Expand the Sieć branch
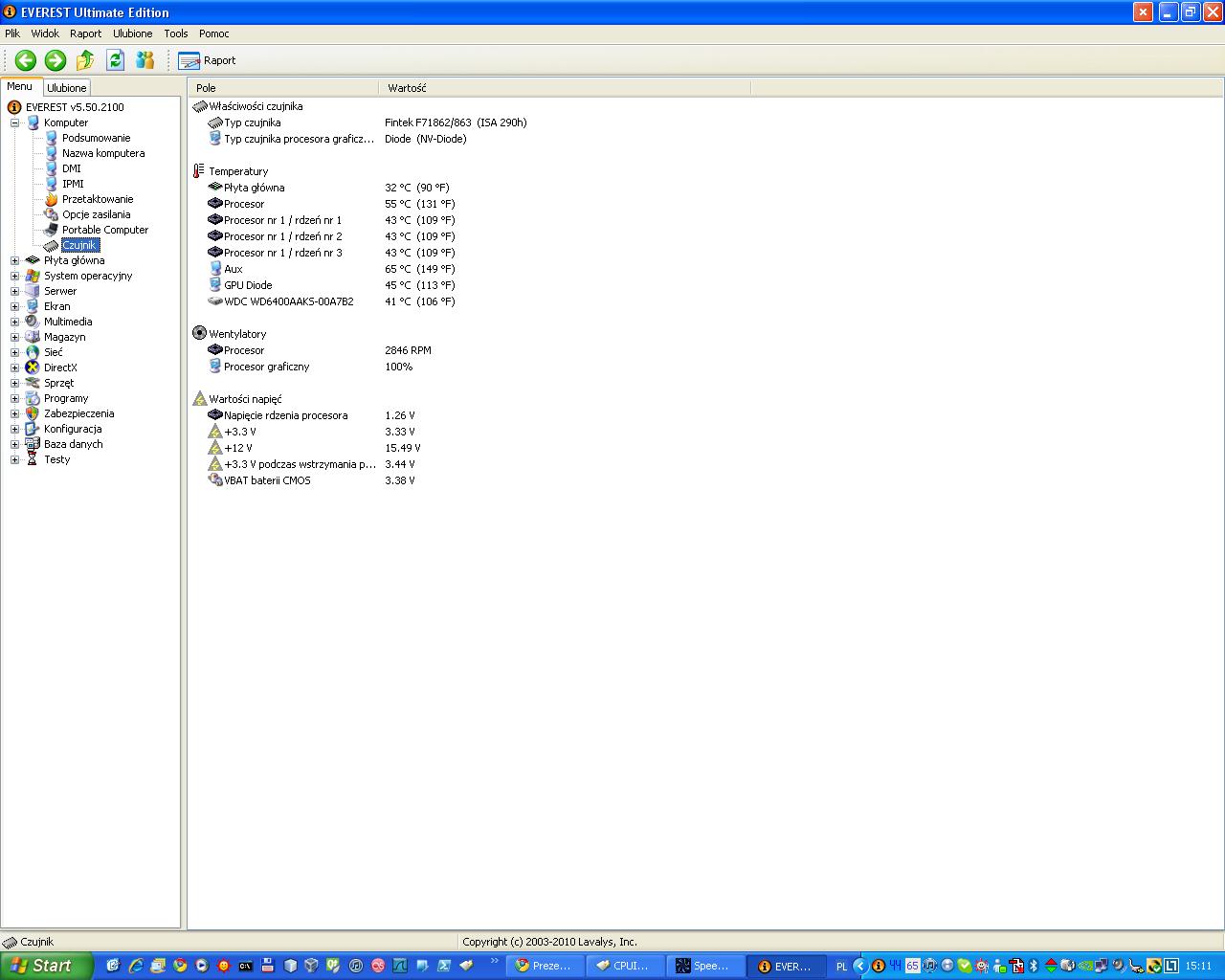1225x980 pixels. [14, 352]
